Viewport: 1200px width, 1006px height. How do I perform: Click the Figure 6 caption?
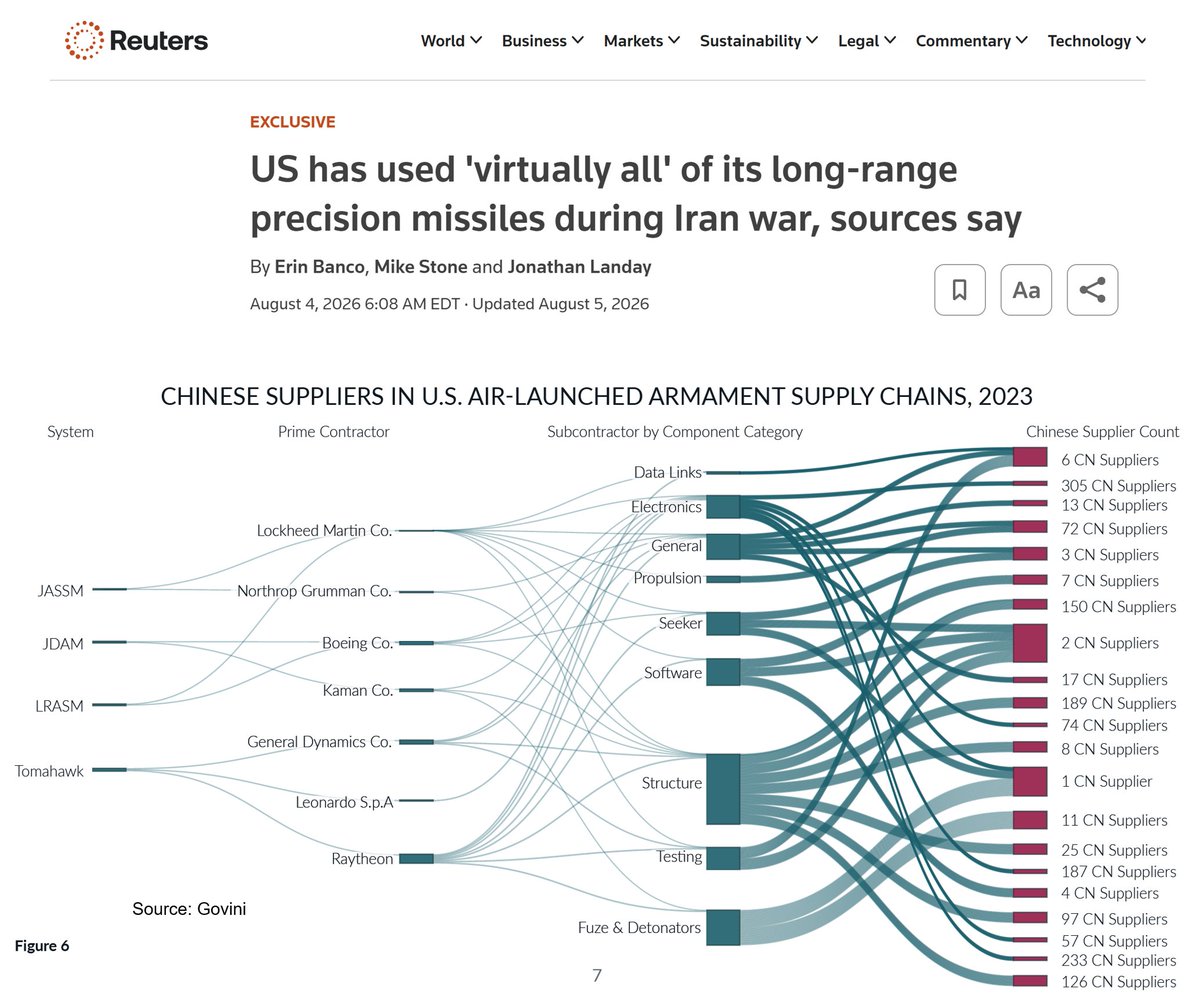42,946
